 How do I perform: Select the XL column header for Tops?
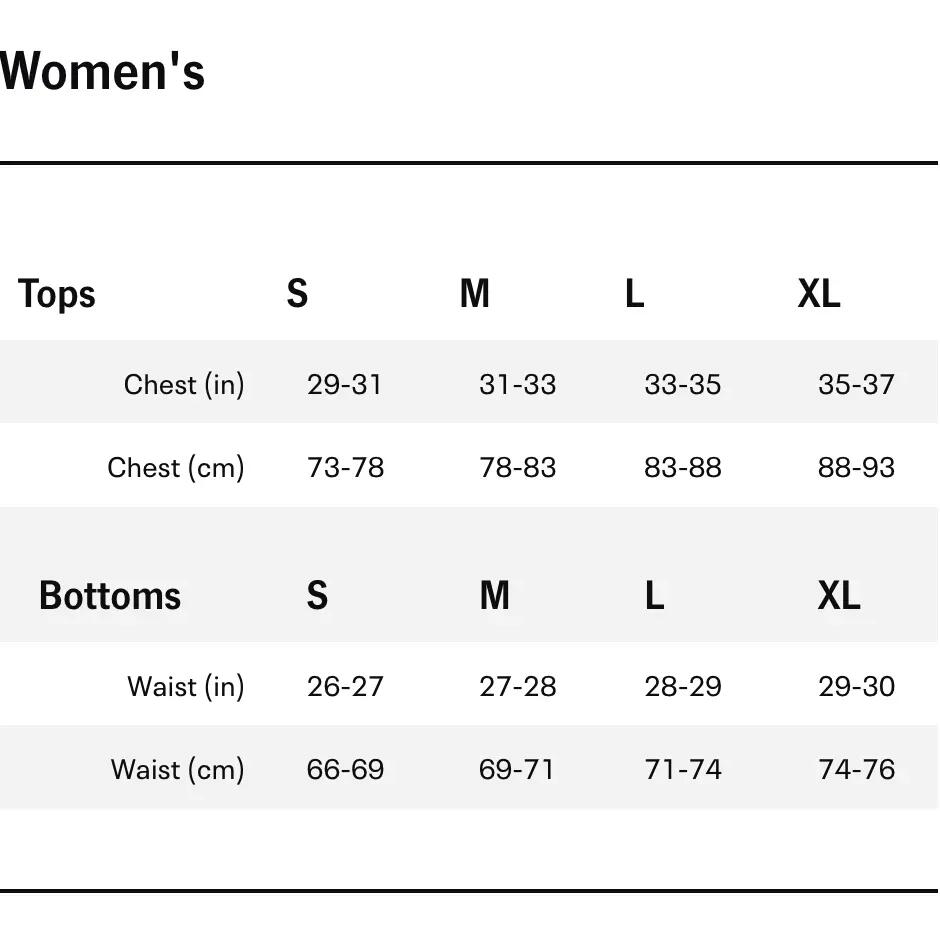coord(819,294)
